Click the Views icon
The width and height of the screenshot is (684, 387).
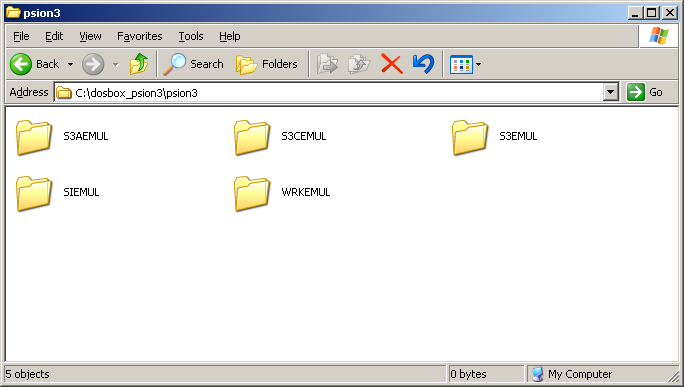(x=461, y=65)
